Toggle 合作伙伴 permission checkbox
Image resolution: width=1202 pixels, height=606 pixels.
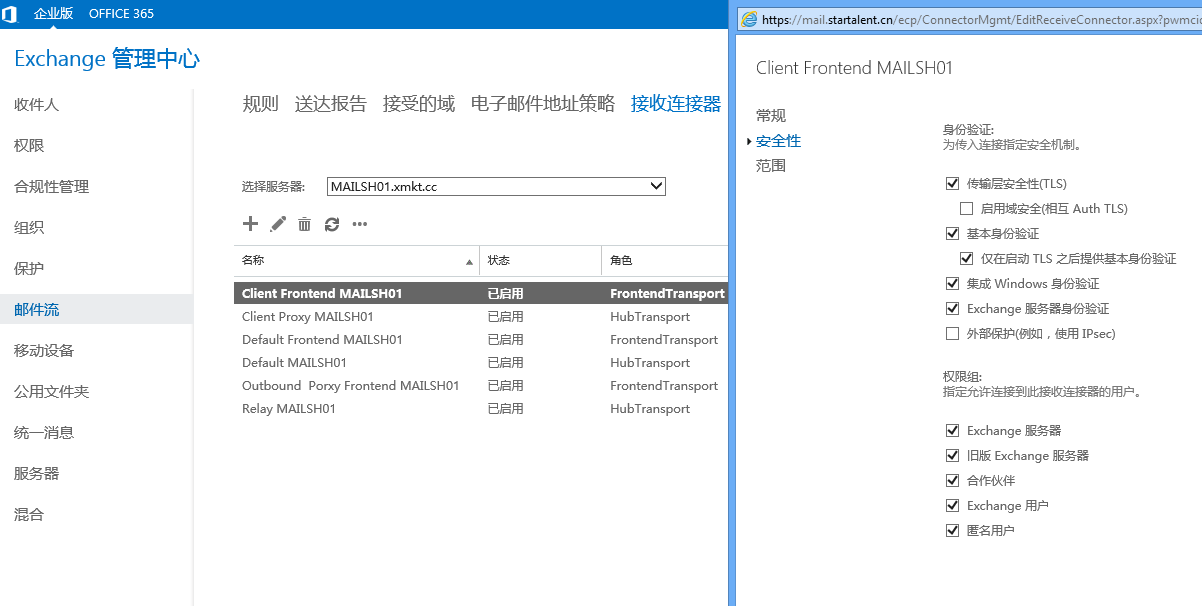point(952,481)
